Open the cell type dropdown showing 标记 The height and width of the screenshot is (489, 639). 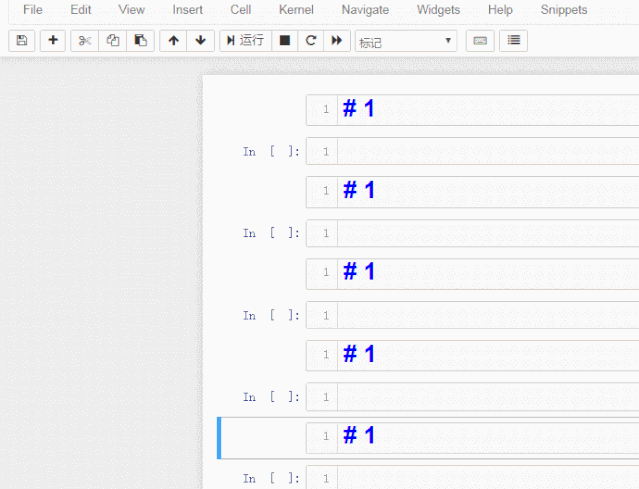pos(406,41)
